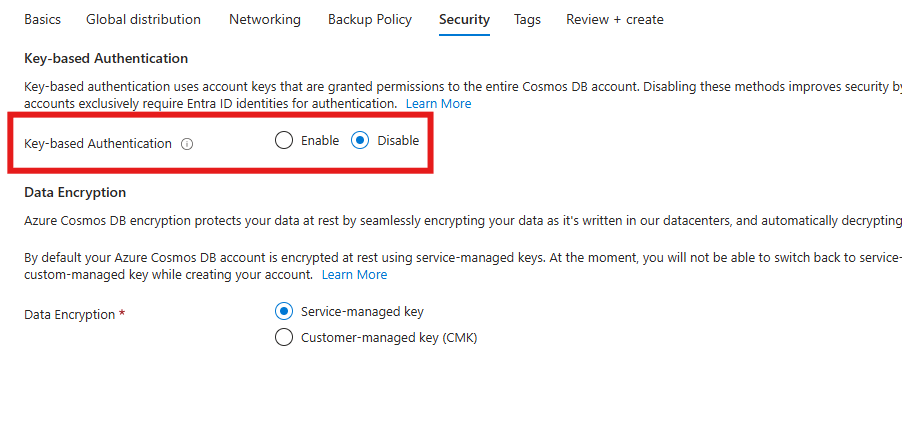902x439 pixels.
Task: Click the Entra ID identities description text
Action: (210, 104)
